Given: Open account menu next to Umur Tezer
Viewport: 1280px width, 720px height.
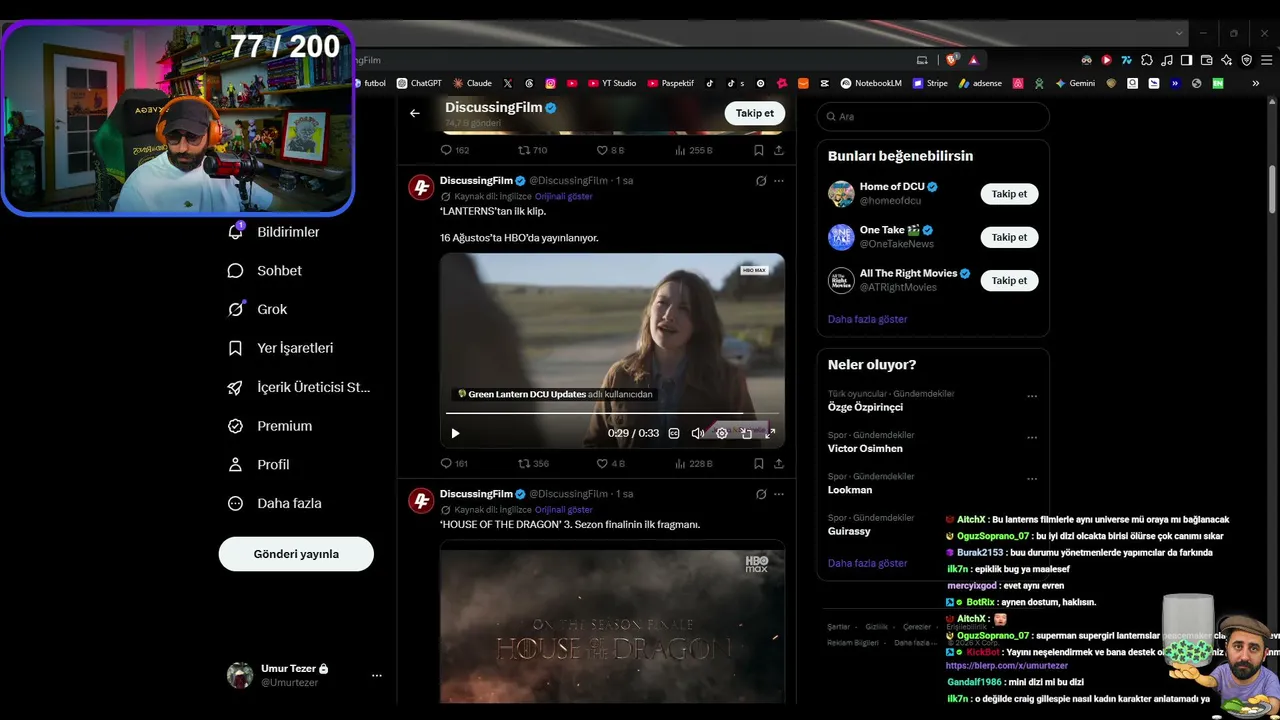Looking at the screenshot, I should coord(377,675).
